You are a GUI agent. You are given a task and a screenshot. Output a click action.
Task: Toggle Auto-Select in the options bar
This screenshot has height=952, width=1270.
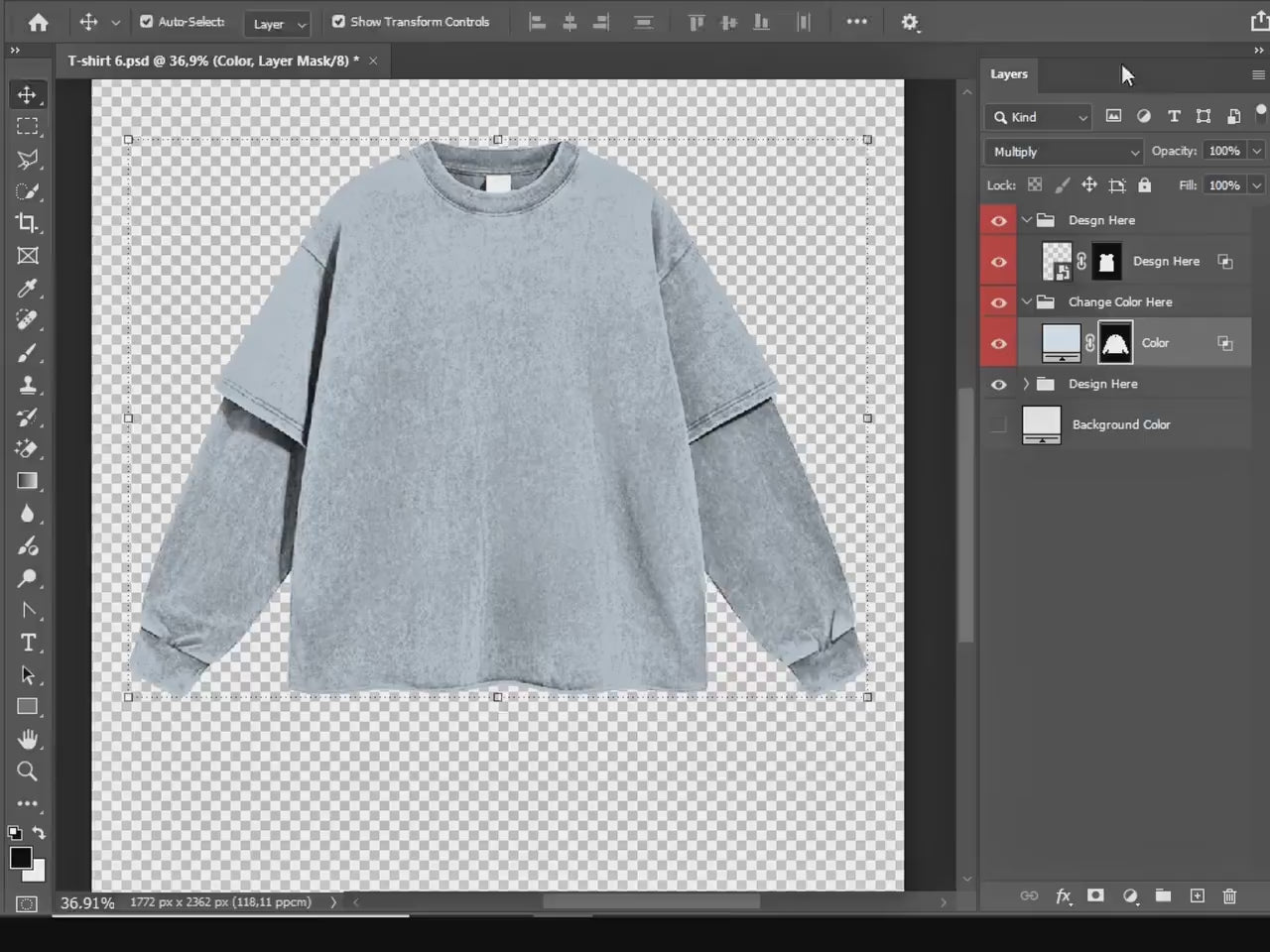click(x=146, y=21)
